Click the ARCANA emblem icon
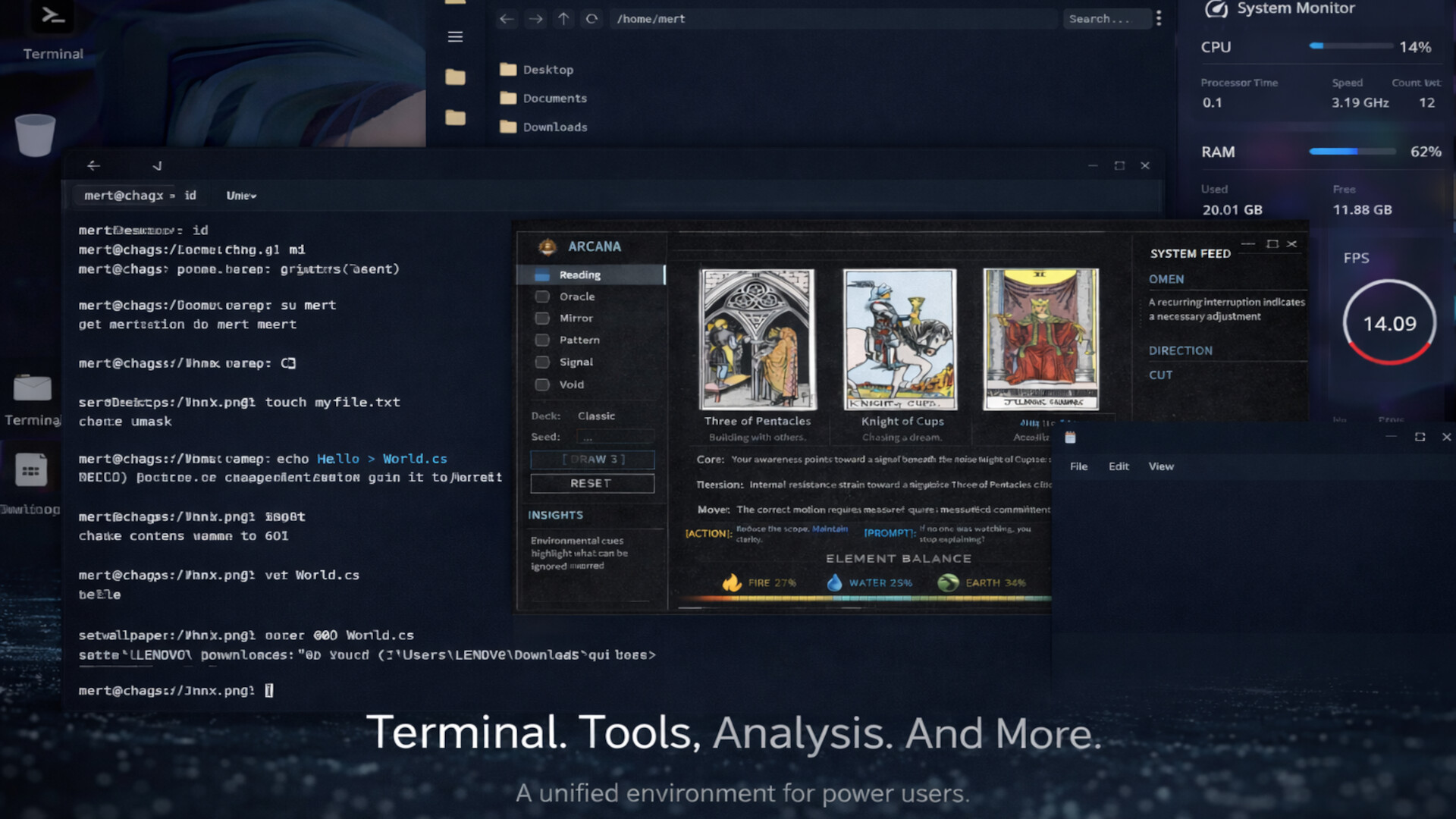Image resolution: width=1456 pixels, height=819 pixels. point(548,246)
